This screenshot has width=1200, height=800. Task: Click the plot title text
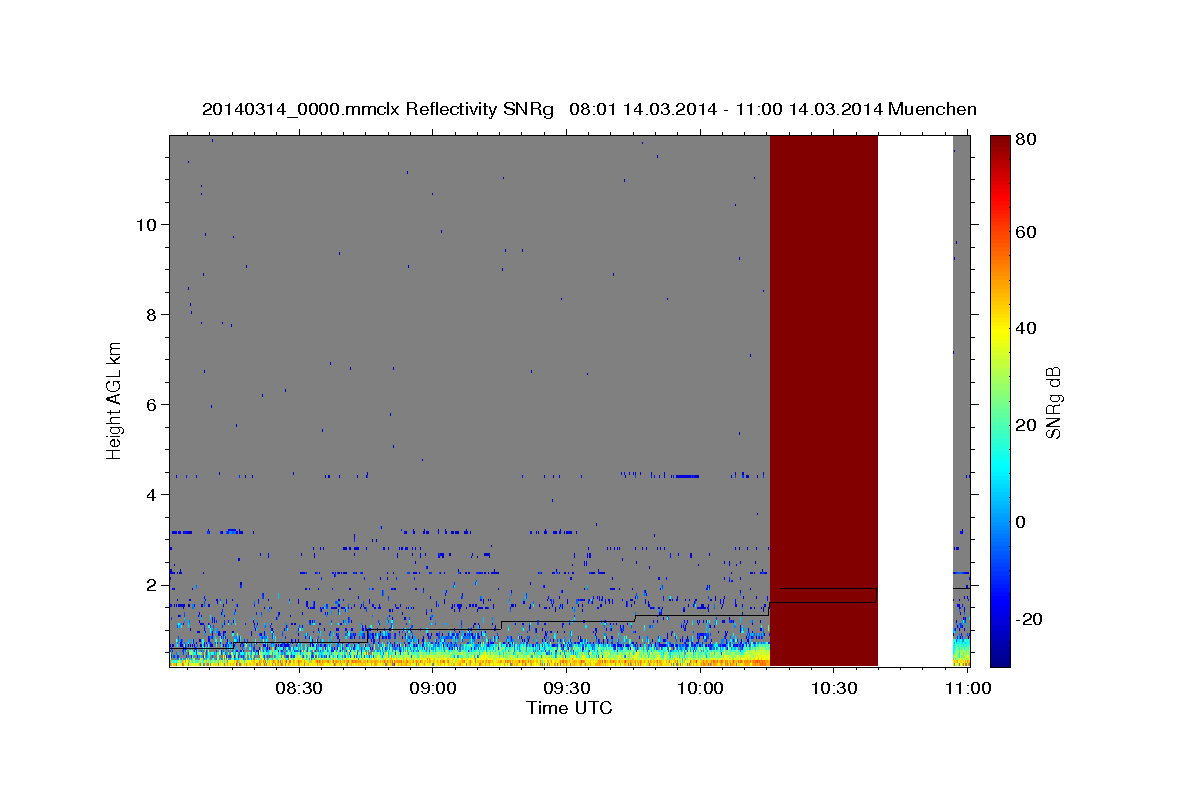[589, 110]
